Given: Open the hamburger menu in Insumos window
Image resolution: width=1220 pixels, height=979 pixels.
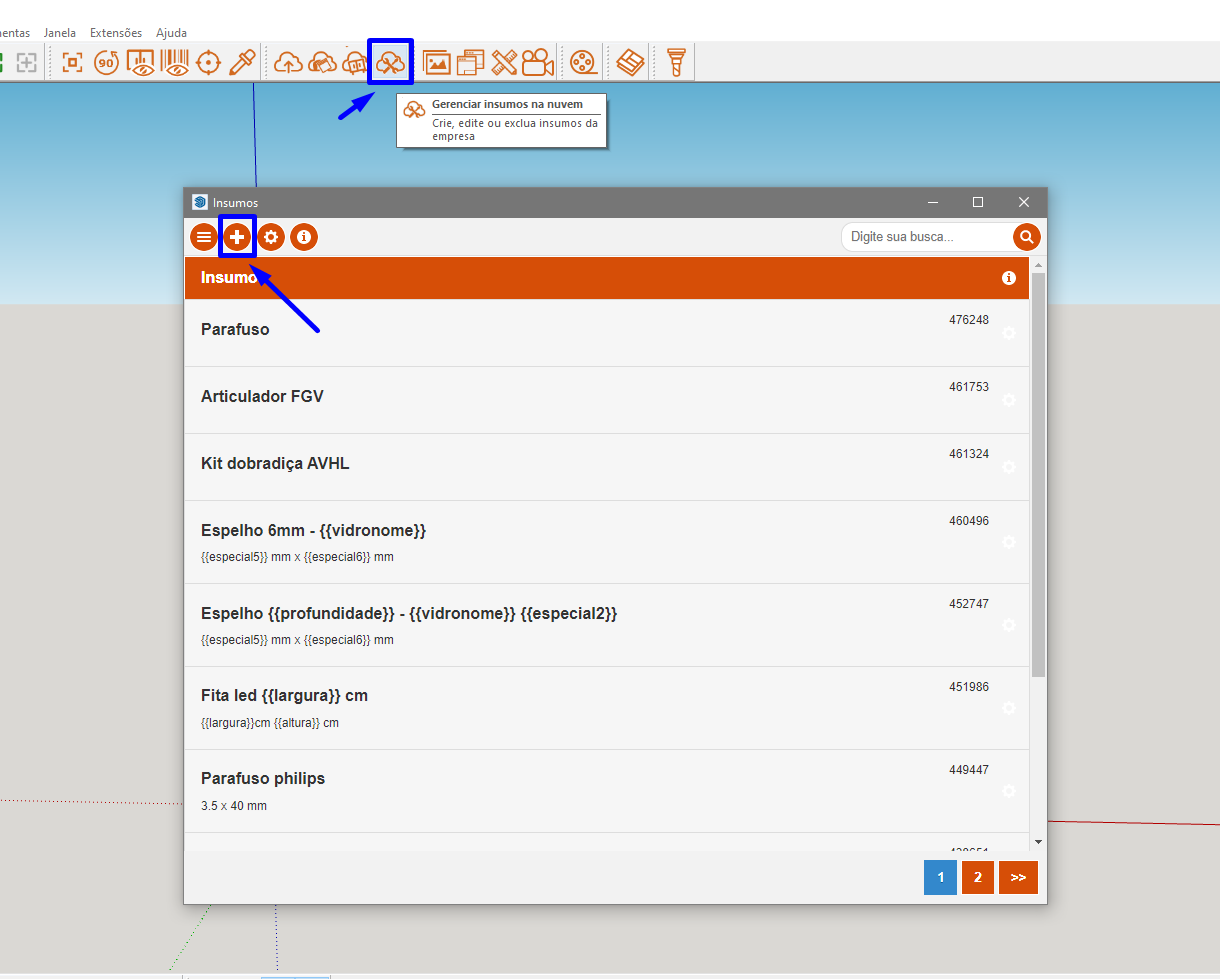Looking at the screenshot, I should click(x=204, y=237).
